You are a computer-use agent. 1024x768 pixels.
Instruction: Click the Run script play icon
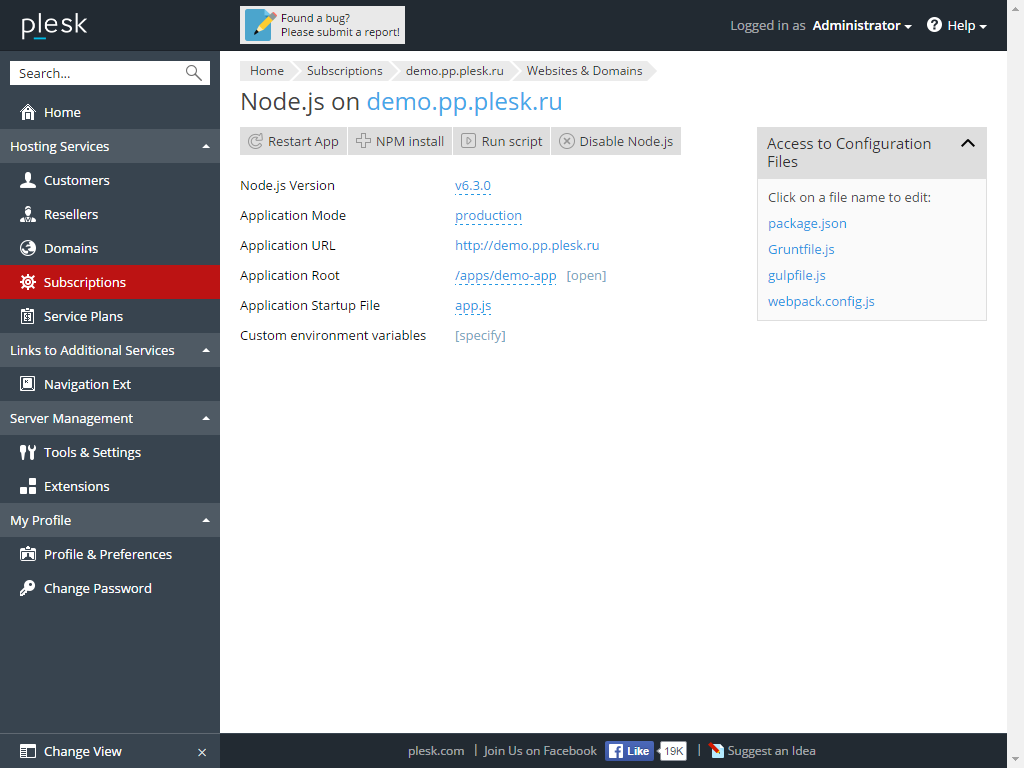click(x=468, y=142)
